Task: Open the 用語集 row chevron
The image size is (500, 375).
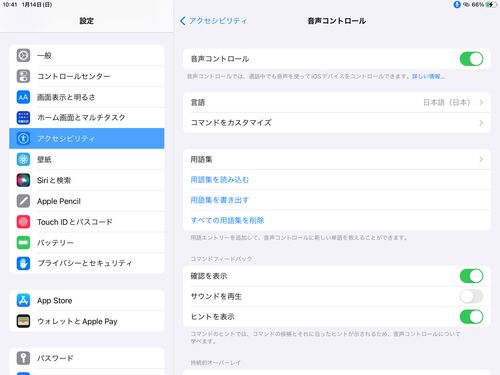Action: [x=481, y=159]
